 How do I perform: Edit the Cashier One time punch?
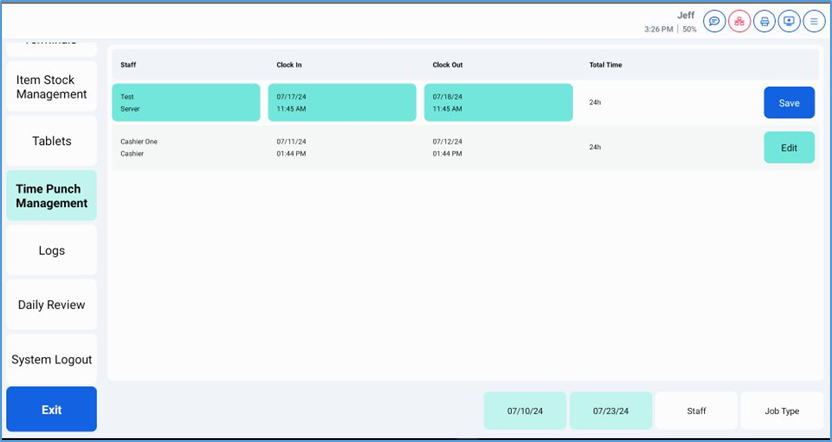tap(789, 148)
